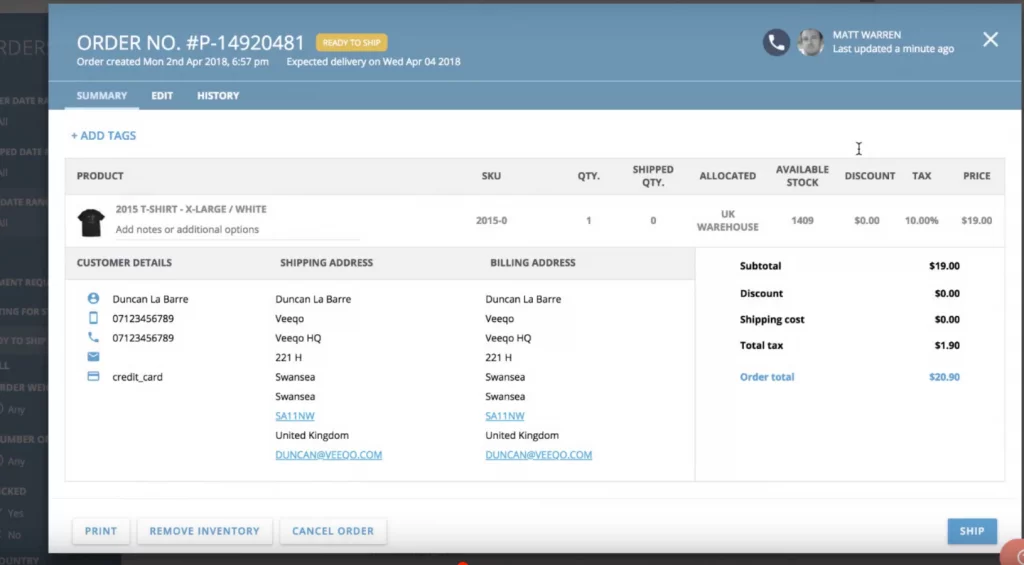Click product name 2015 T-Shirt - X-Large / White
The image size is (1024, 565).
(x=191, y=209)
